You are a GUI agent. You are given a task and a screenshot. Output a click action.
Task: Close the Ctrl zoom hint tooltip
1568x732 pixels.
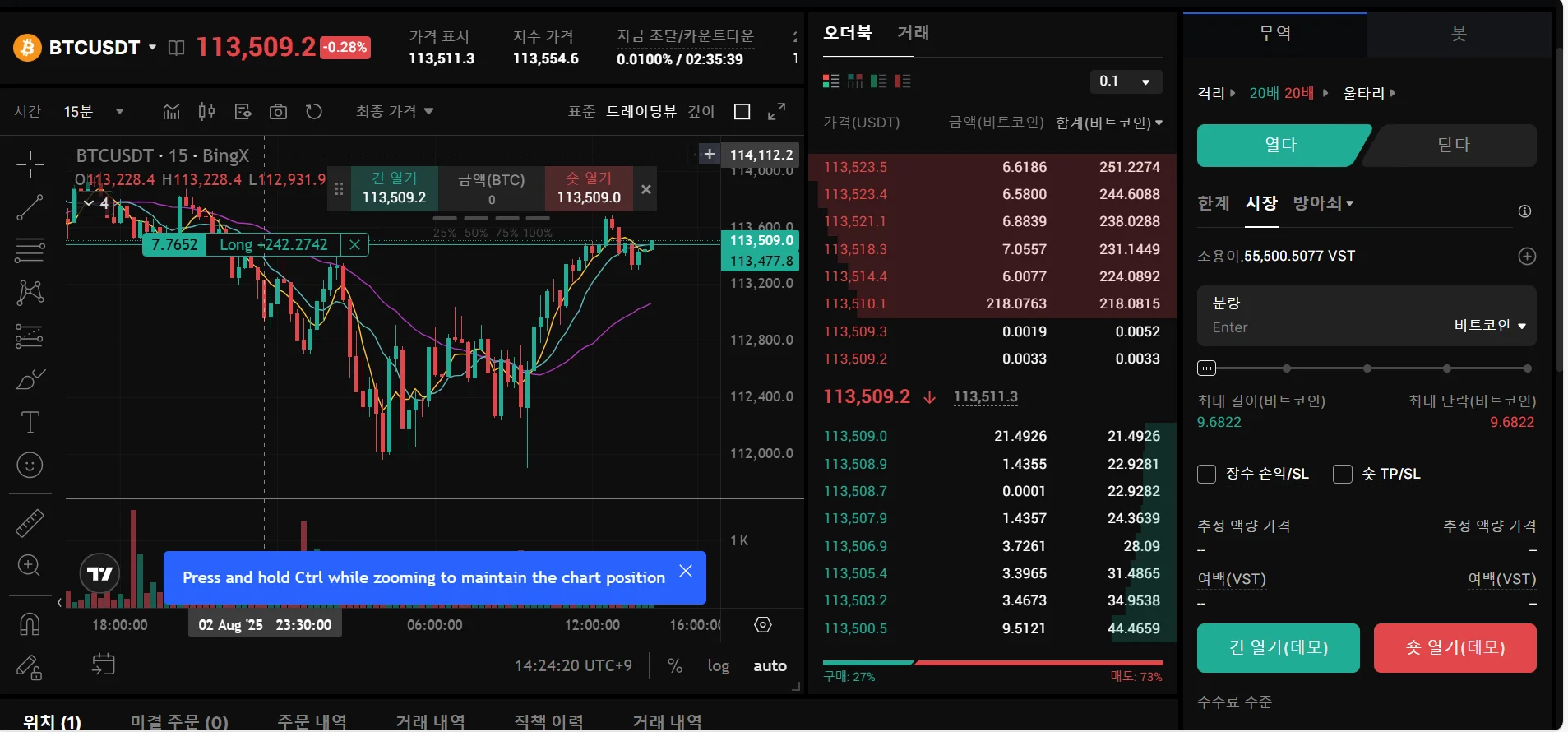click(686, 571)
